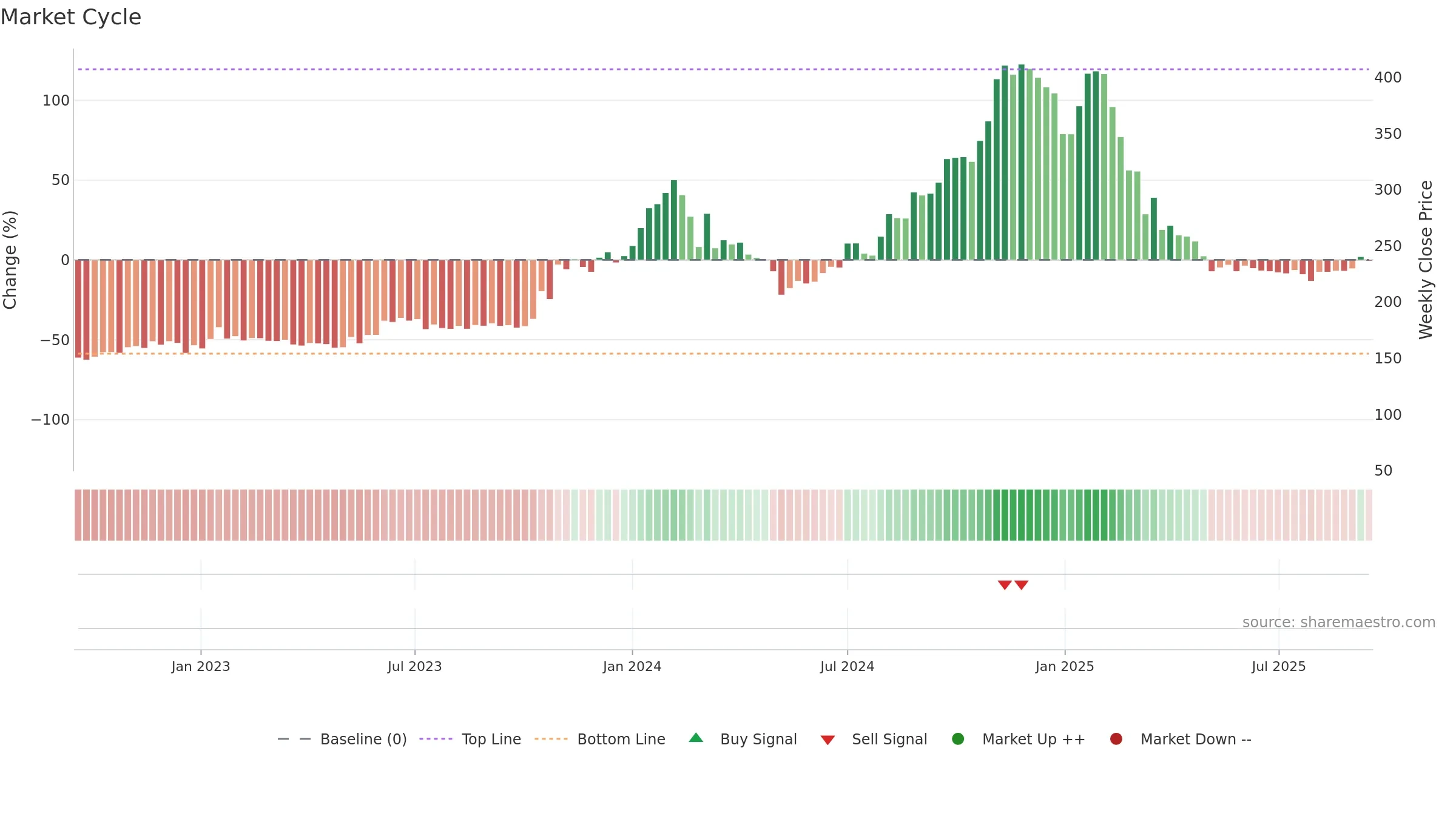Toggle the Buy Signal legend entry
This screenshot has height=819, width=1456.
pyautogui.click(x=743, y=739)
